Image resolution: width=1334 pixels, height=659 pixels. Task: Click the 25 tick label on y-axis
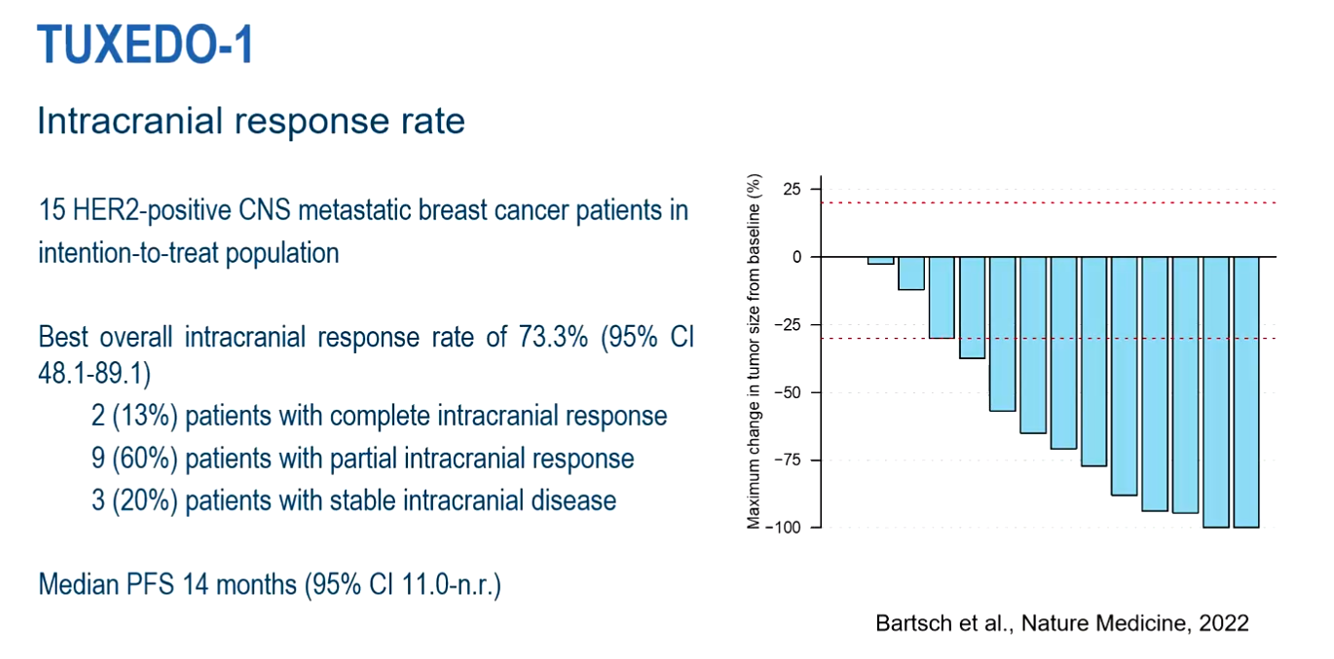click(x=793, y=189)
